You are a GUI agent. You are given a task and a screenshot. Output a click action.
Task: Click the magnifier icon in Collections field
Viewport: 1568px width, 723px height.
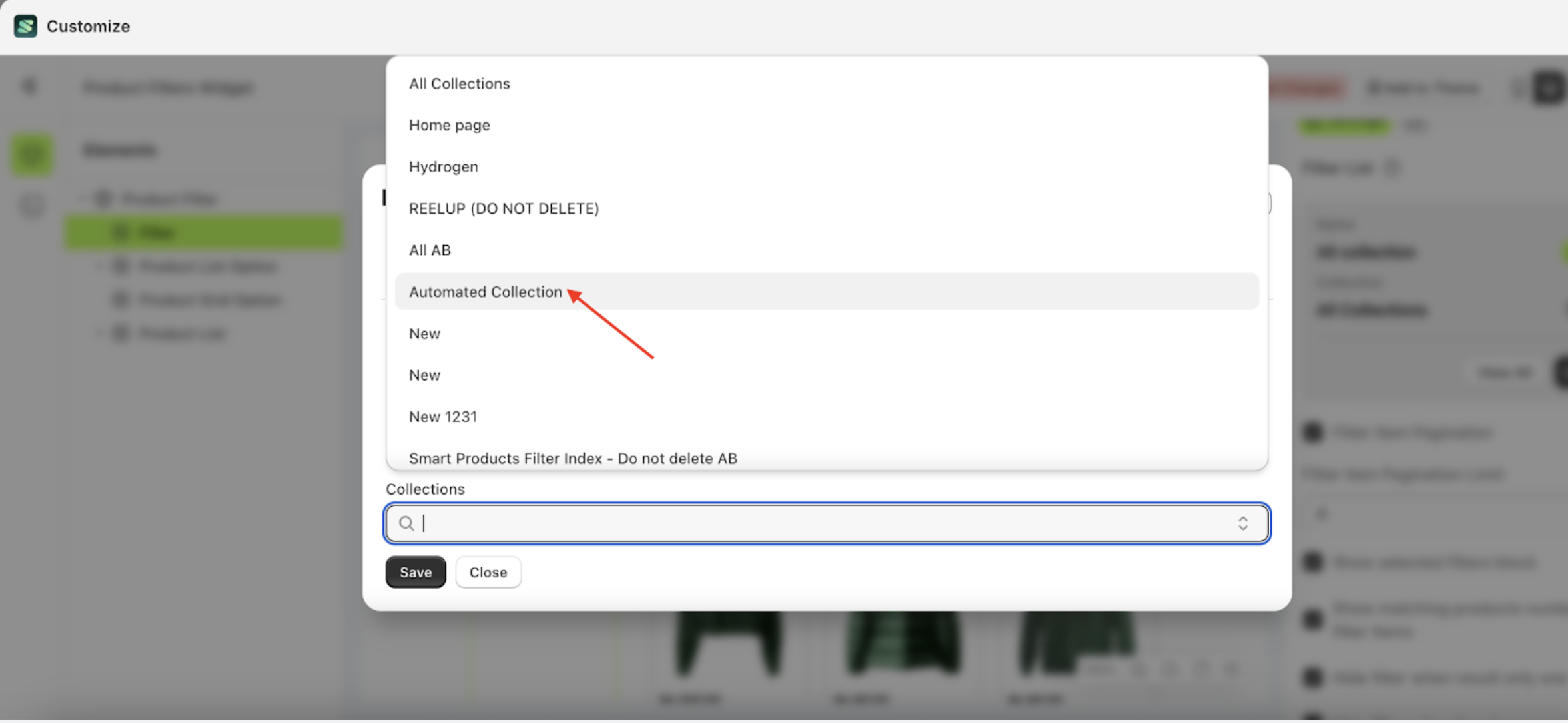click(406, 523)
